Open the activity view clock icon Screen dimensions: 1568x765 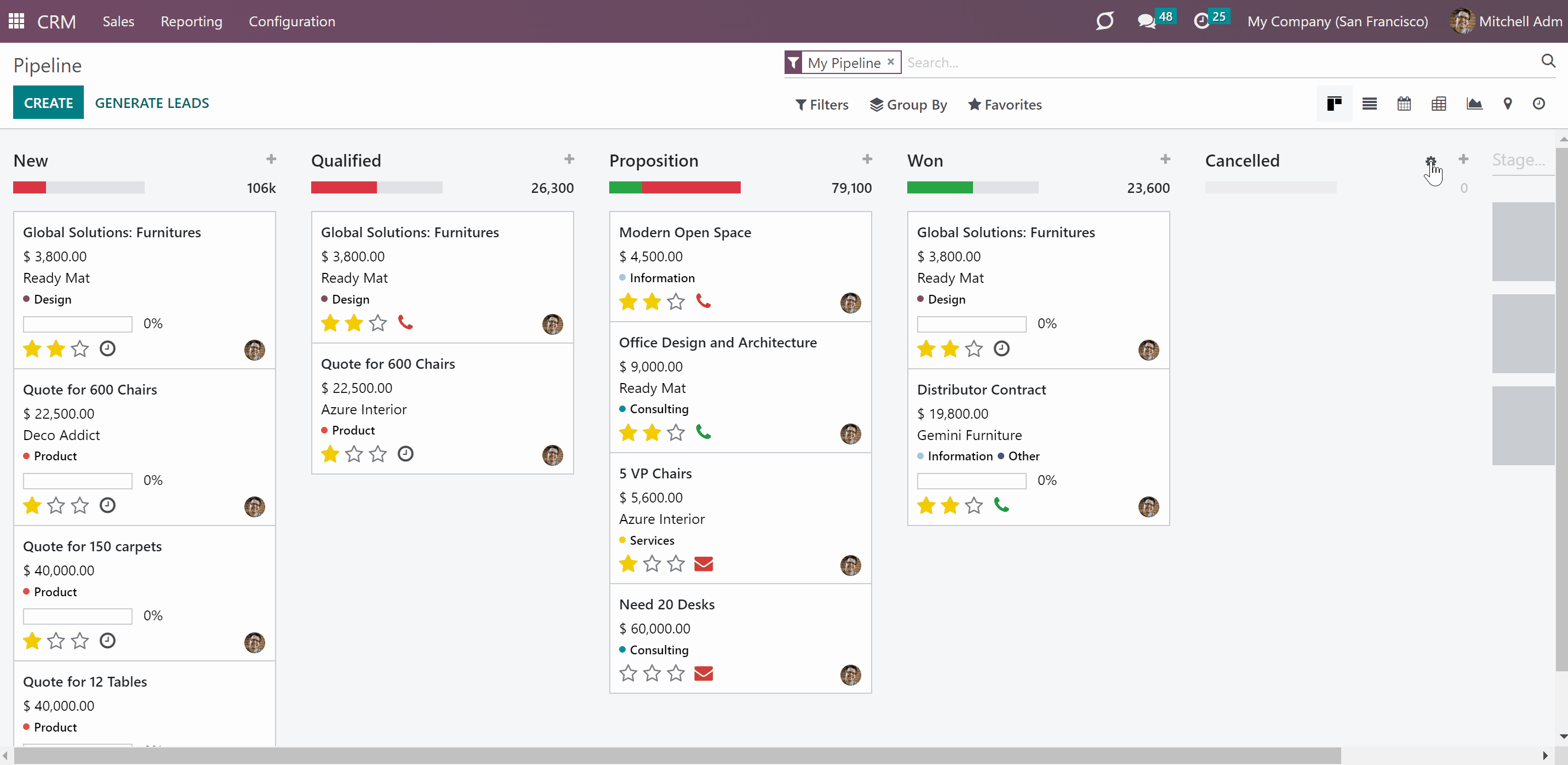pyautogui.click(x=1538, y=104)
